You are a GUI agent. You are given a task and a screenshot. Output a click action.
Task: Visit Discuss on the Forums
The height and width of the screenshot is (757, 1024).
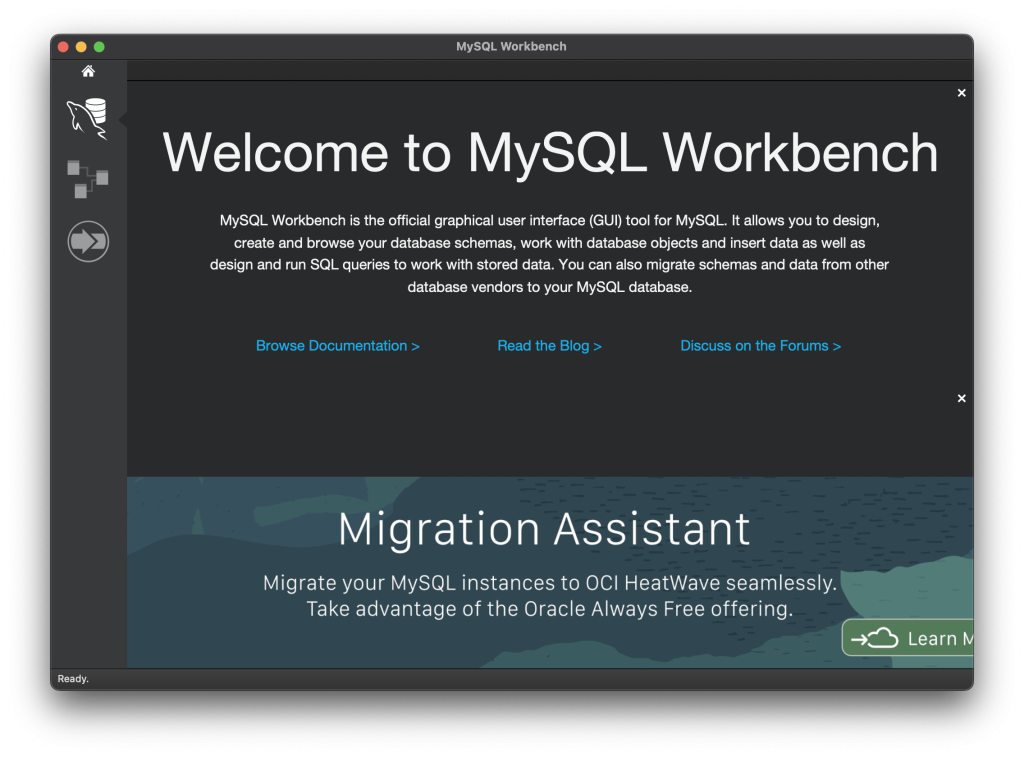tap(760, 345)
